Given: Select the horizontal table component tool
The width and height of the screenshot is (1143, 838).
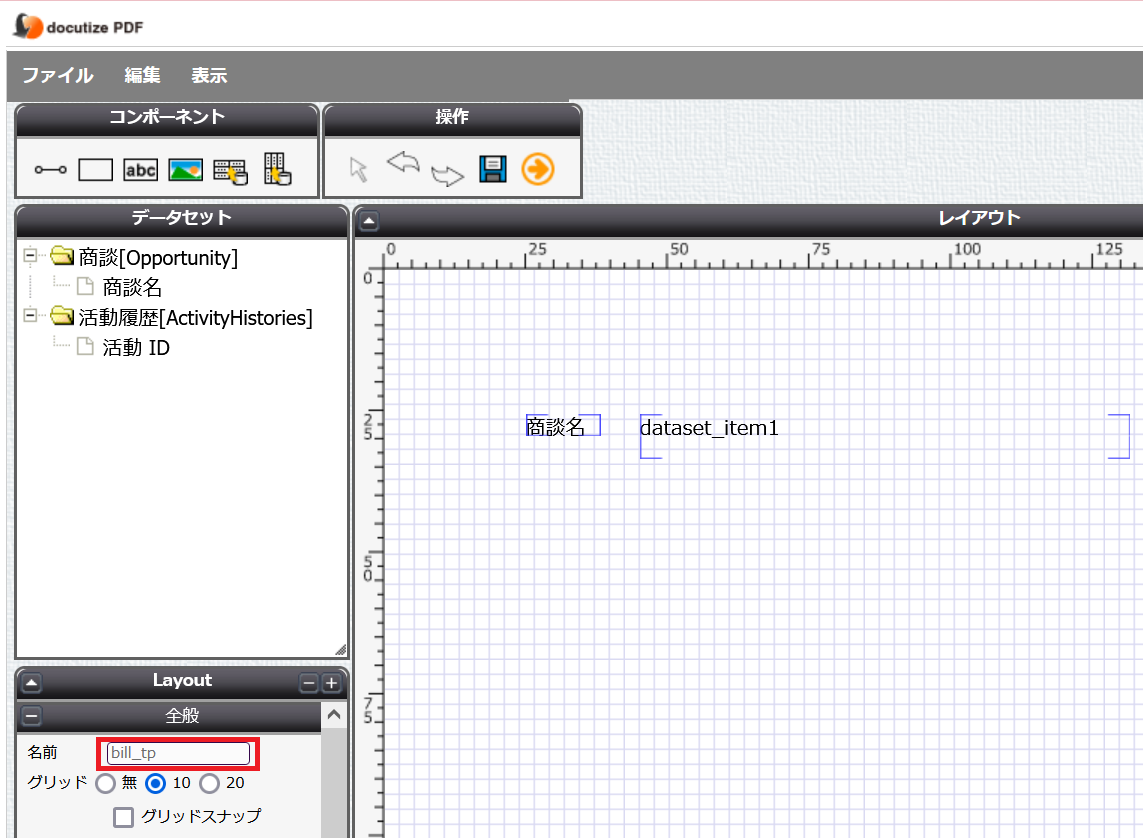Looking at the screenshot, I should (x=230, y=171).
